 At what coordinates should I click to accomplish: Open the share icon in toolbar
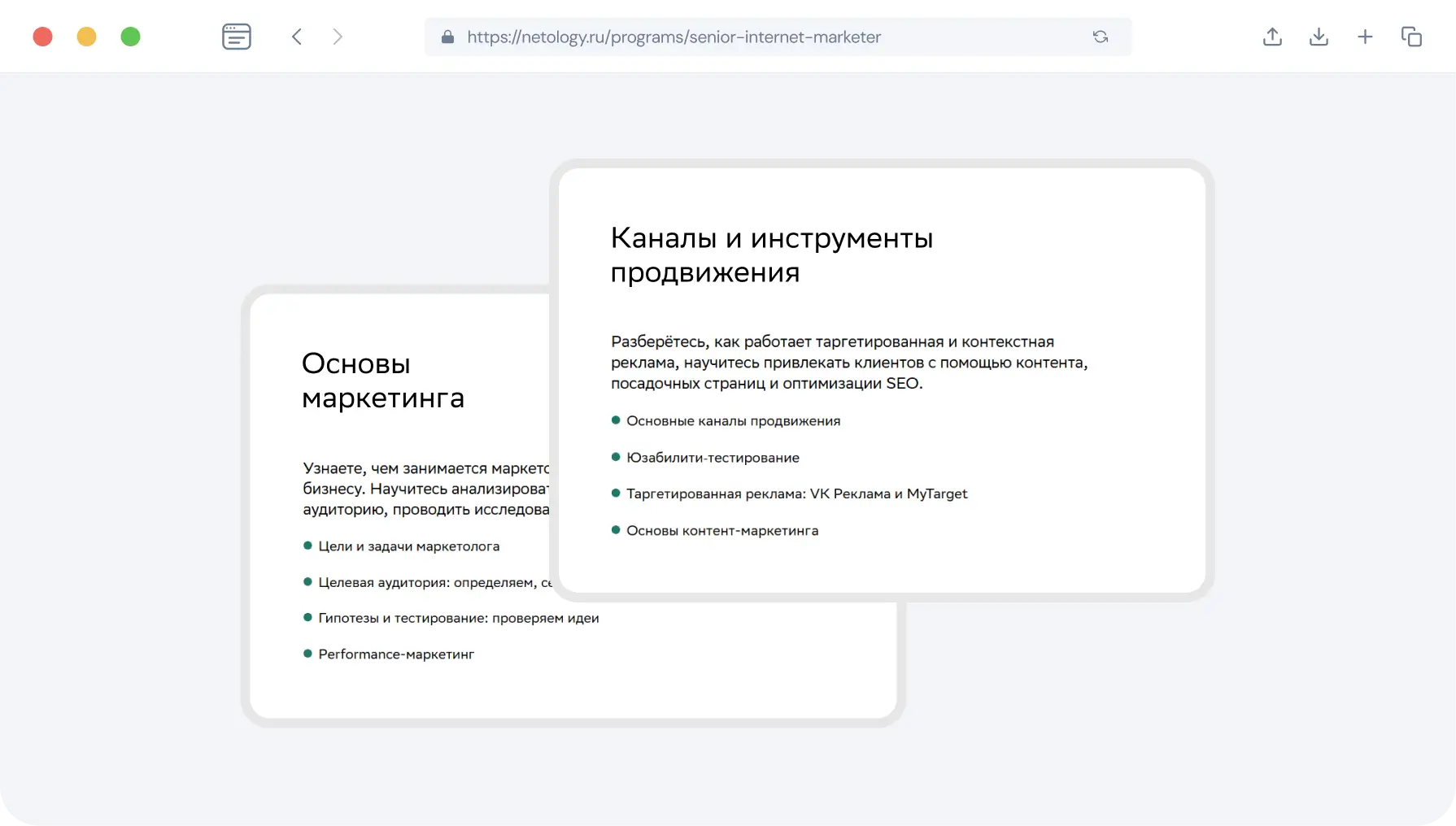coord(1272,37)
